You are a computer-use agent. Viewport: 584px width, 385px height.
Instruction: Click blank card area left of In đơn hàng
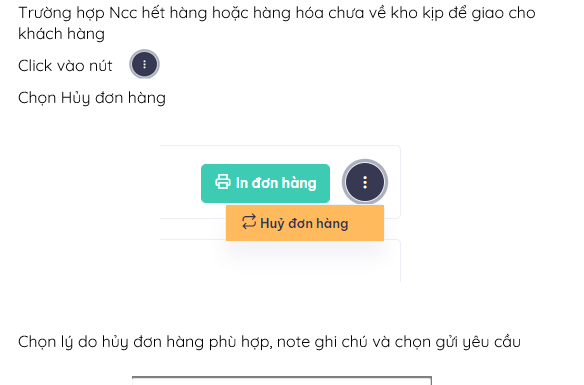[x=181, y=182]
